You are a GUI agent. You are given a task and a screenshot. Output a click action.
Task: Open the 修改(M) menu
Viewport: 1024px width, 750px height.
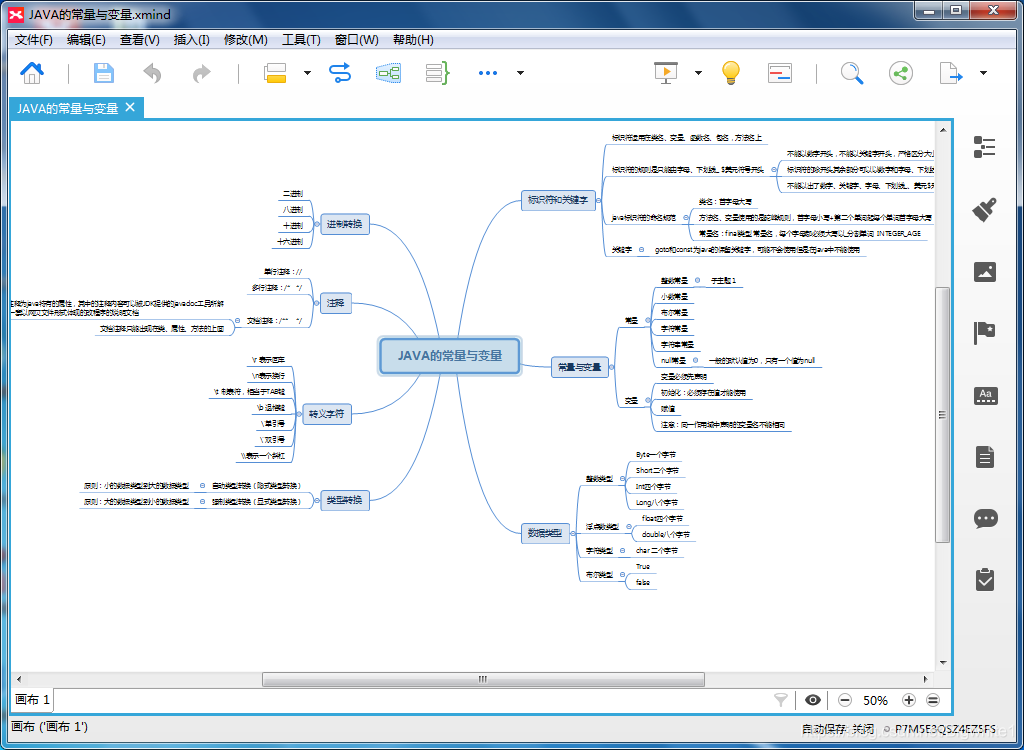tap(246, 40)
